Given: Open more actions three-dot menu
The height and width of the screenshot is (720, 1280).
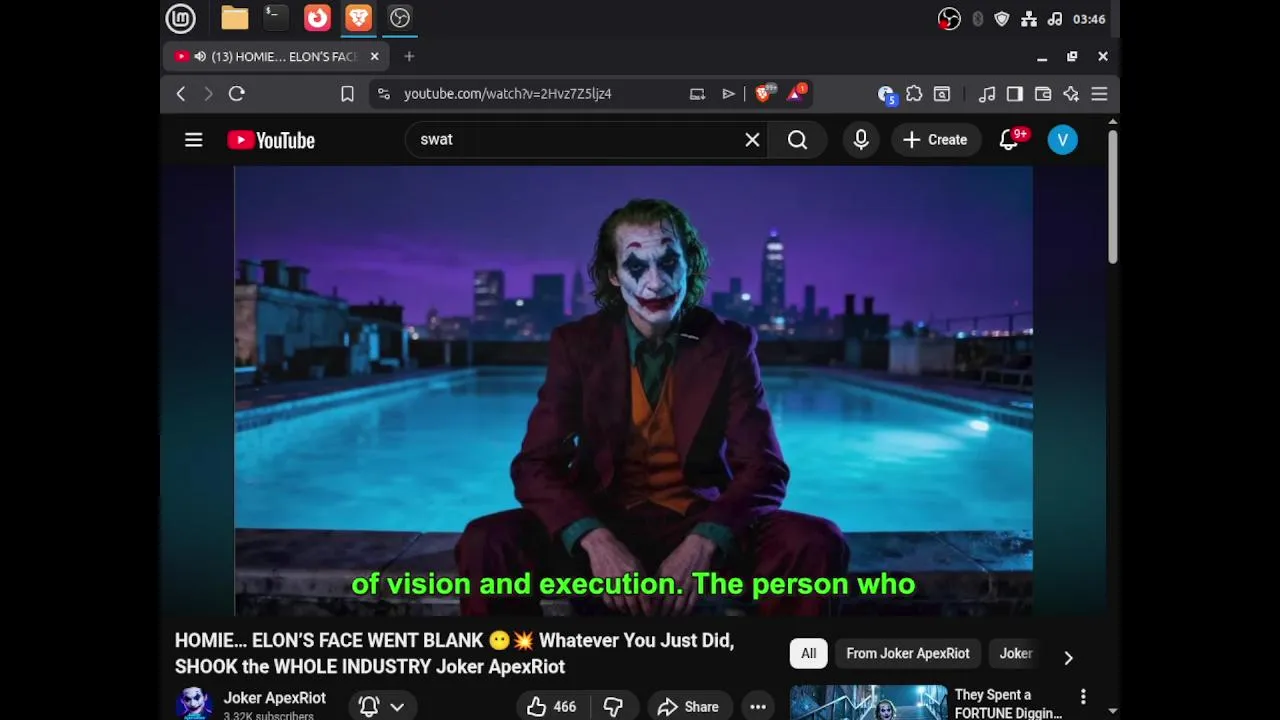Looking at the screenshot, I should pyautogui.click(x=758, y=706).
